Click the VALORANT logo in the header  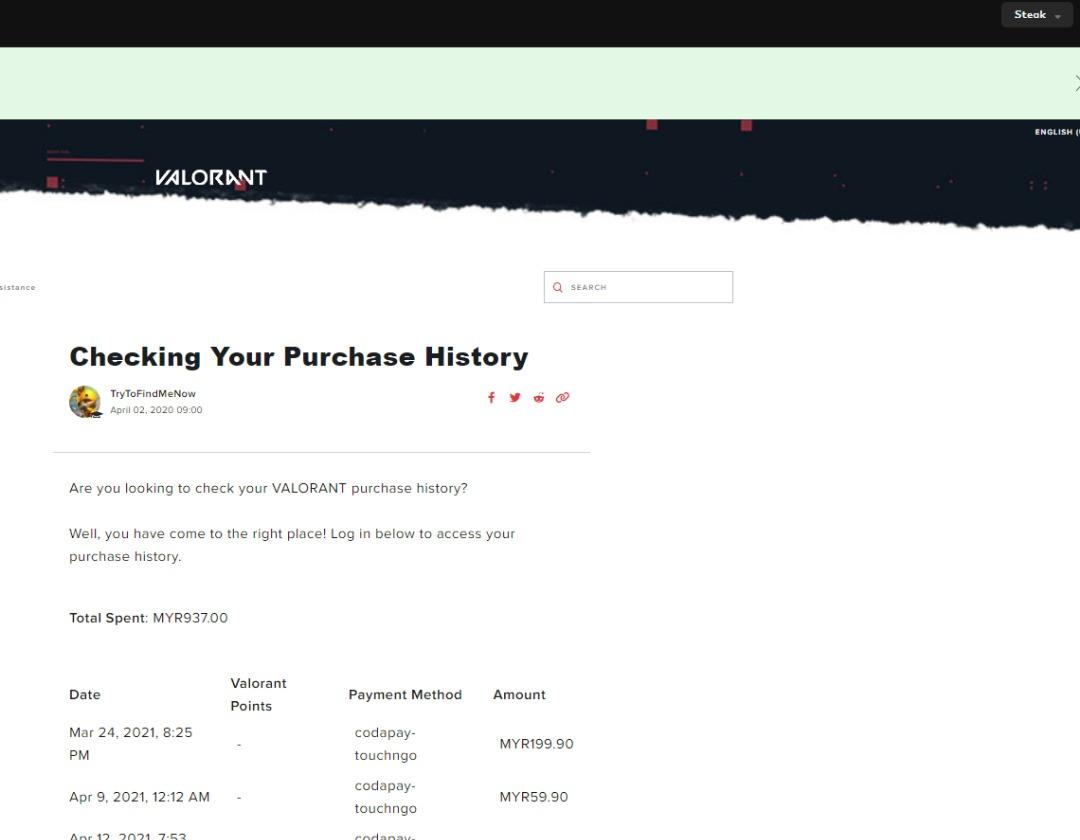[211, 178]
